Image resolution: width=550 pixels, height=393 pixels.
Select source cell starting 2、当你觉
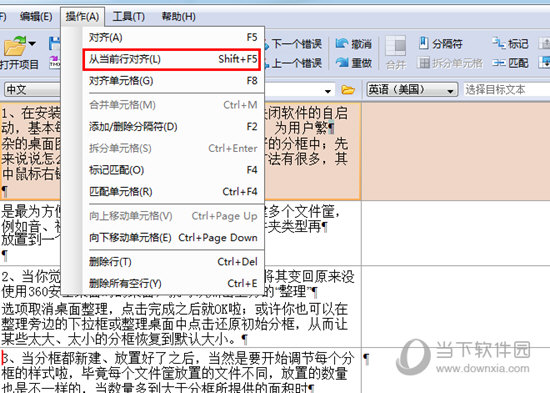tap(180, 307)
